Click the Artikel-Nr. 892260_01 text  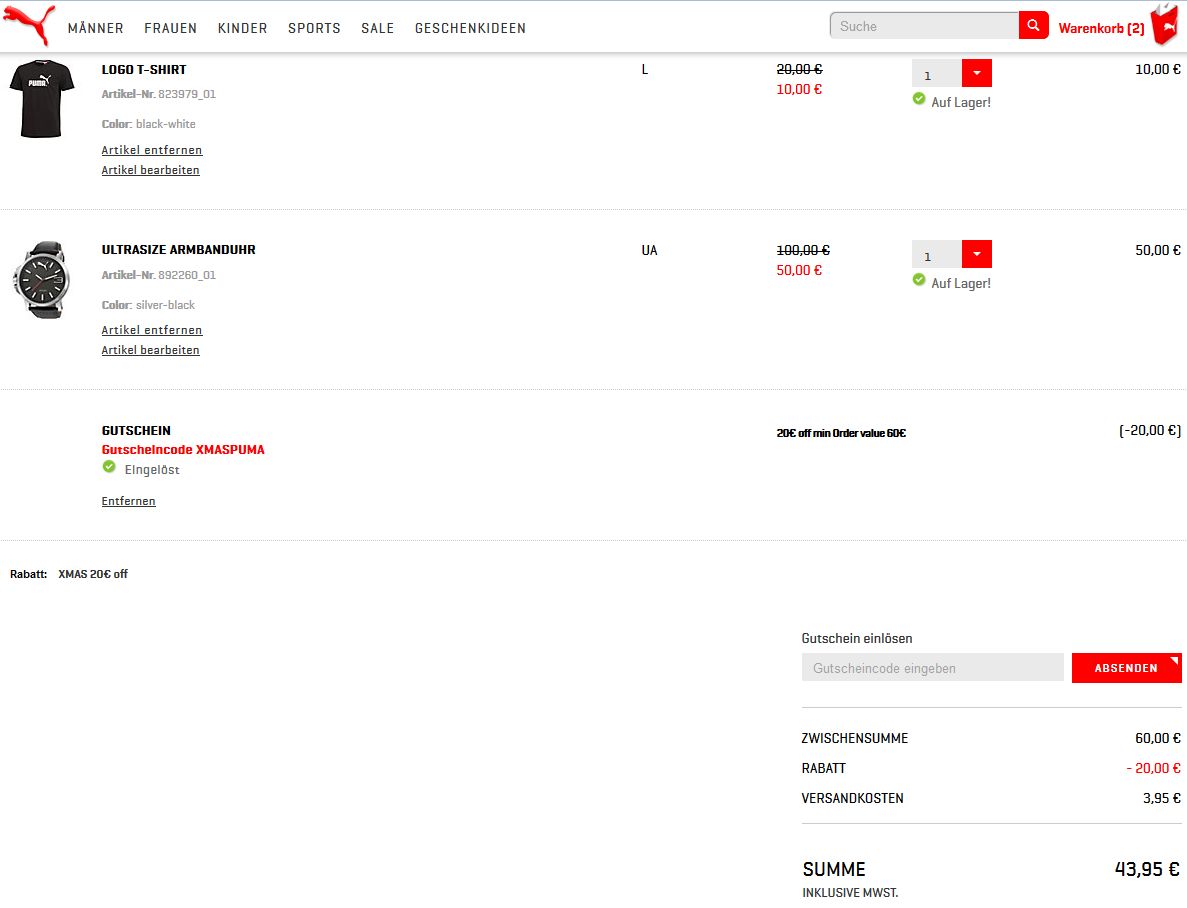(159, 275)
